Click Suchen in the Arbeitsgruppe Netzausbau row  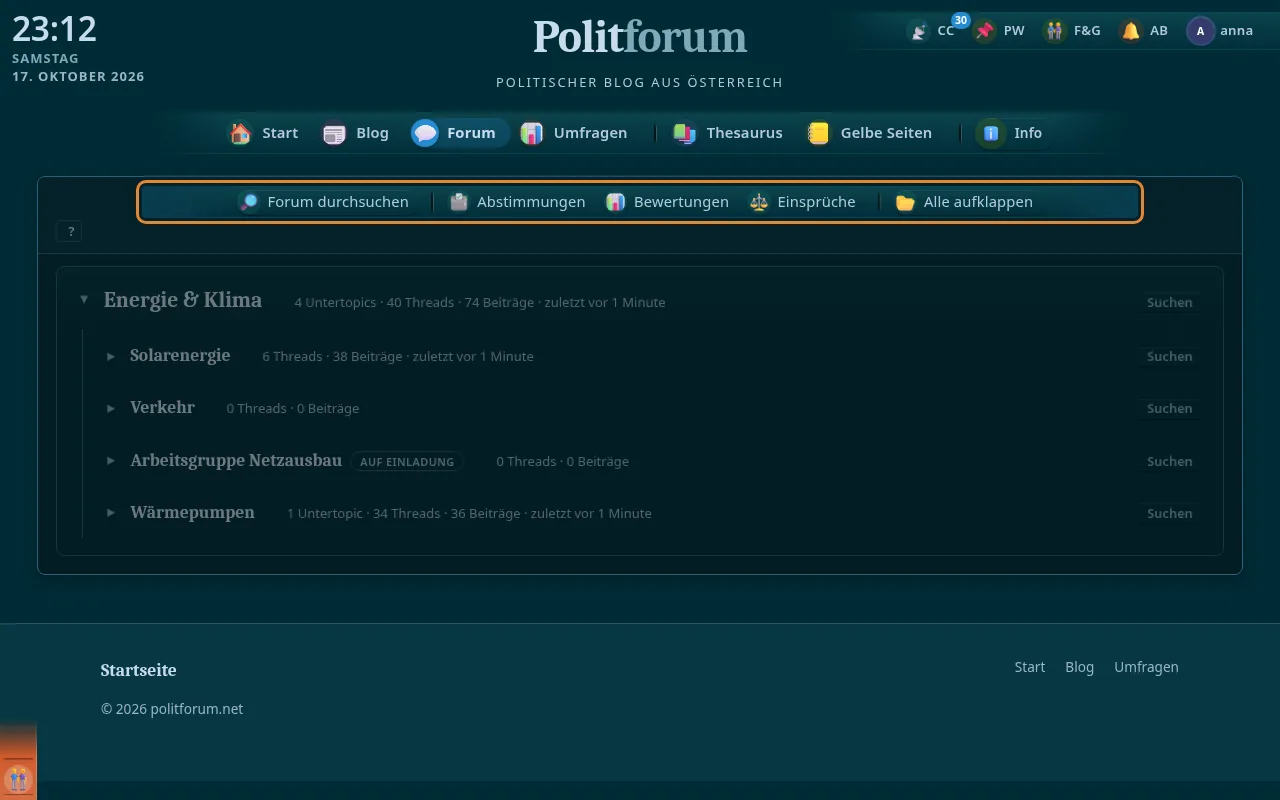tap(1169, 461)
